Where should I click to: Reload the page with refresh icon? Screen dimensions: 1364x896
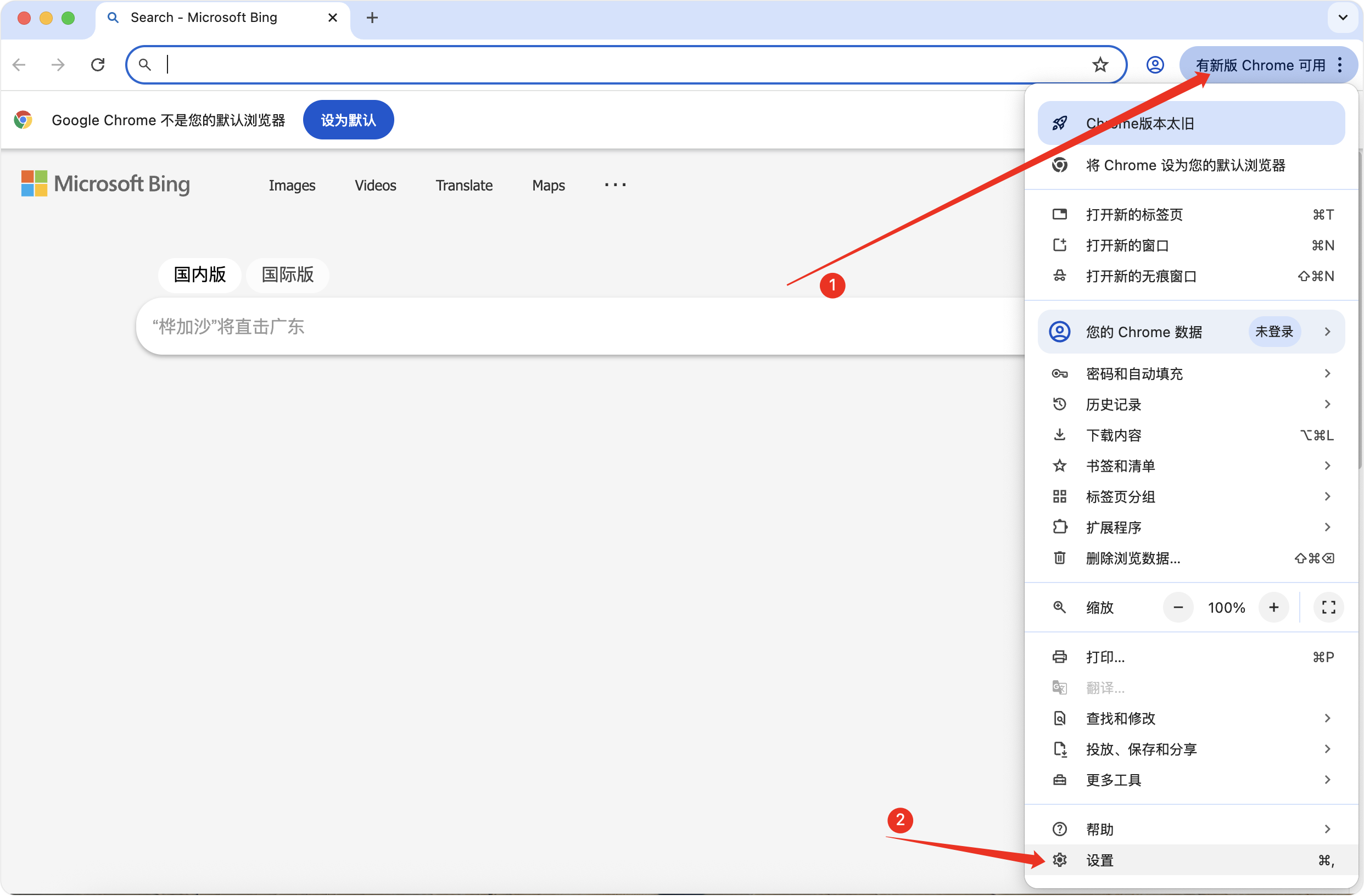point(98,65)
